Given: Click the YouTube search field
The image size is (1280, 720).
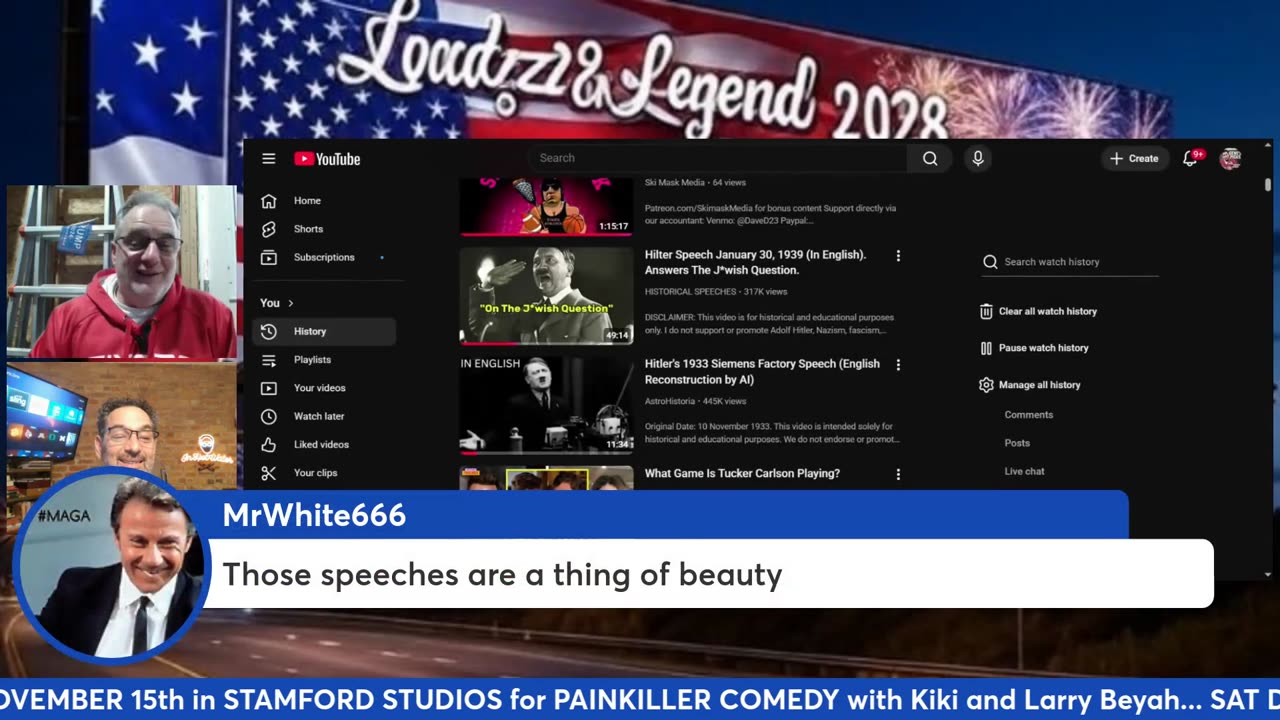Looking at the screenshot, I should point(718,158).
